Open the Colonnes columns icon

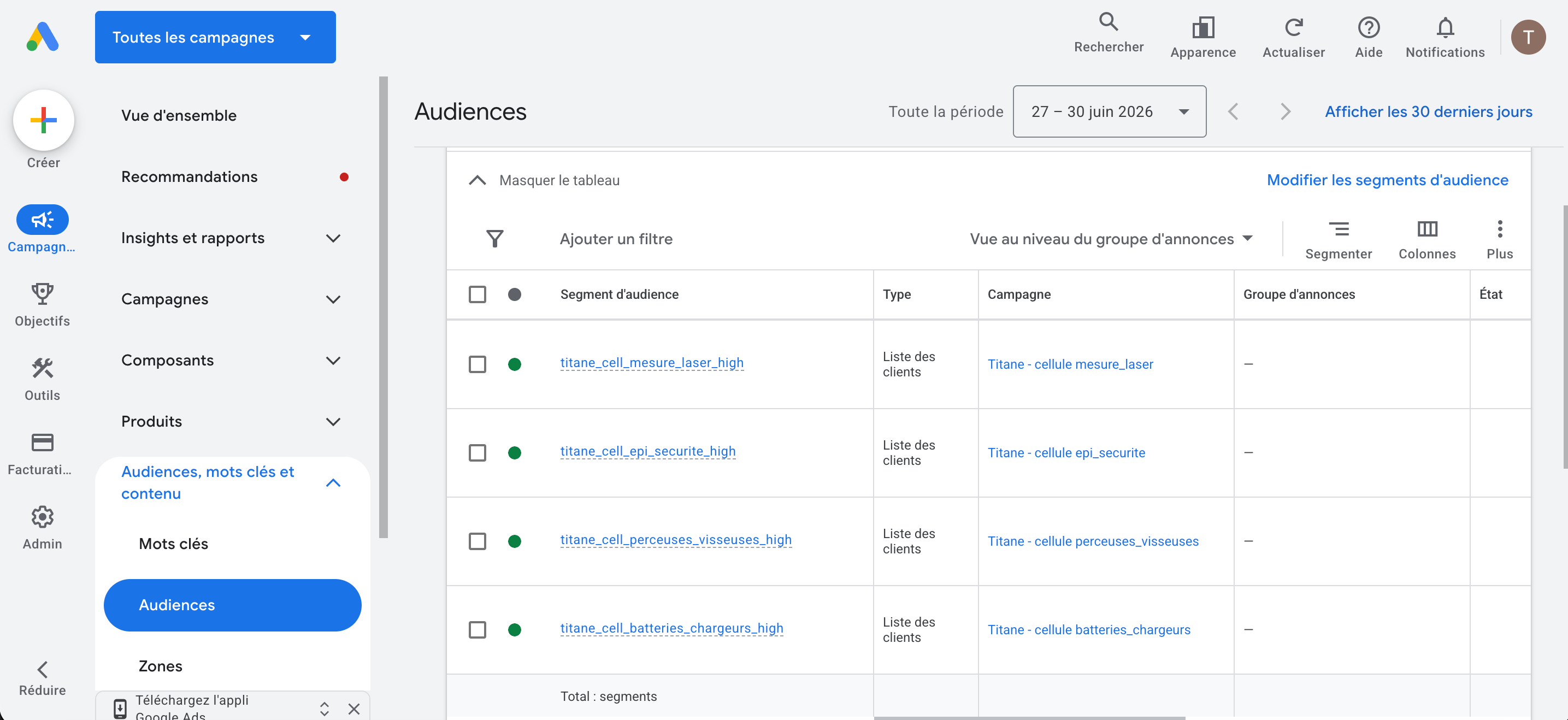tap(1427, 229)
